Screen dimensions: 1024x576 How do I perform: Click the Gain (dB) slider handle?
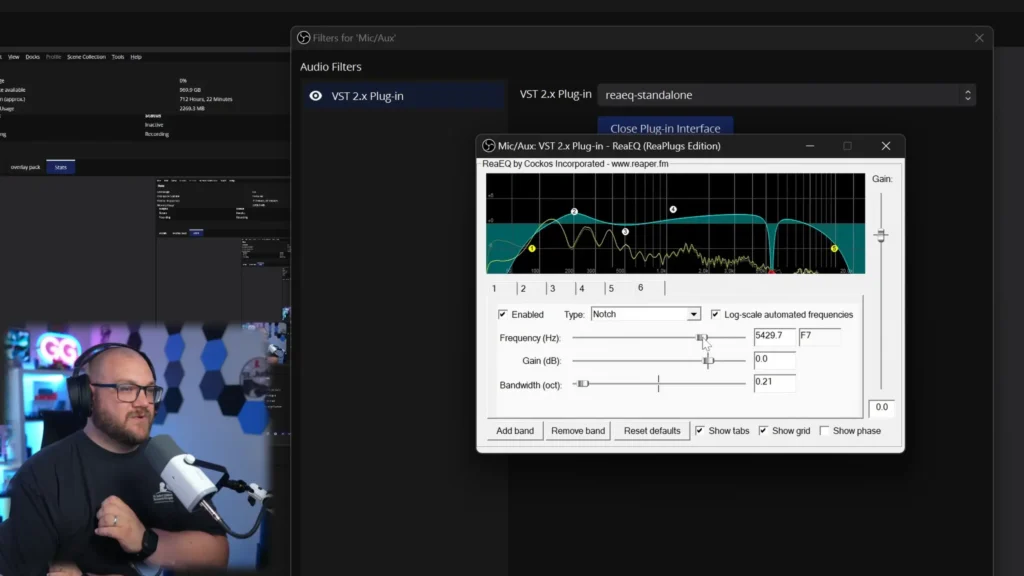(709, 360)
